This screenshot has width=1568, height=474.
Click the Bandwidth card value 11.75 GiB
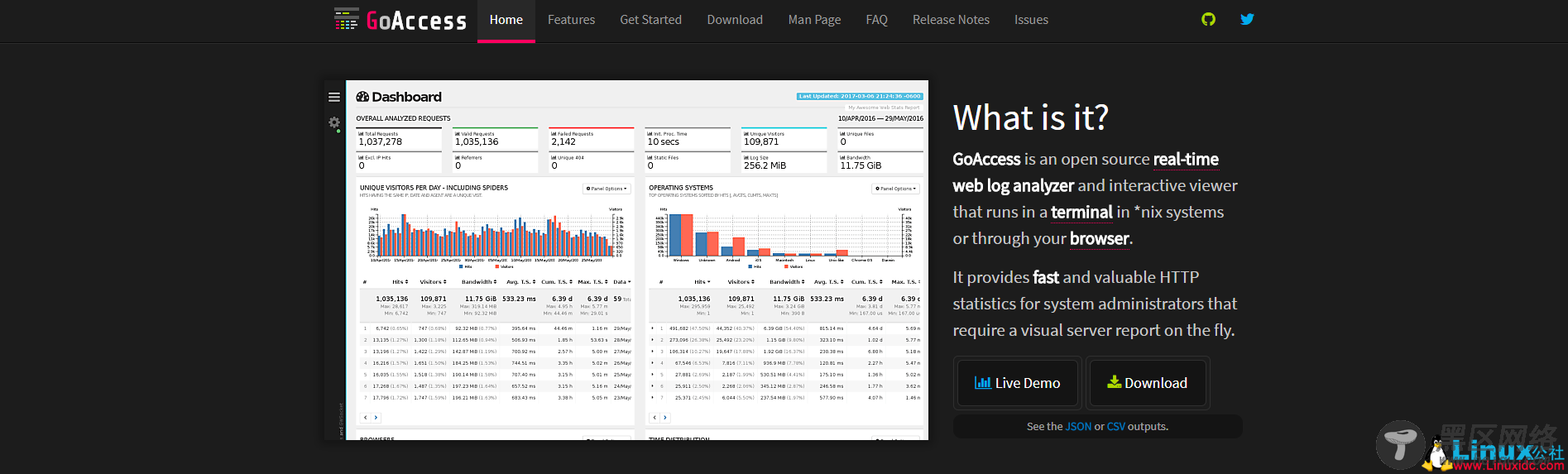coord(861,165)
